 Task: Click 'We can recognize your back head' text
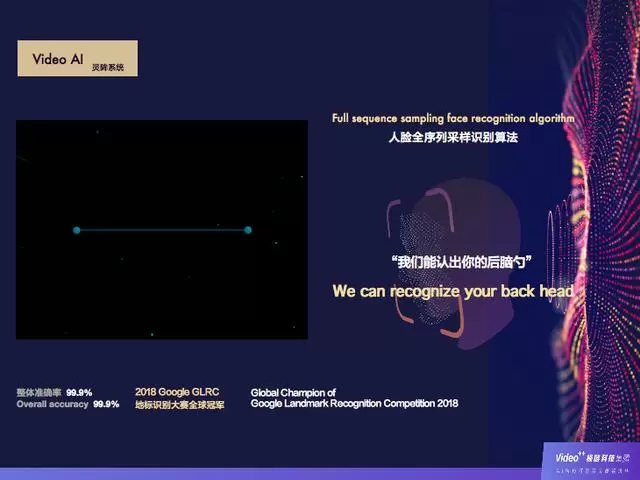(453, 292)
